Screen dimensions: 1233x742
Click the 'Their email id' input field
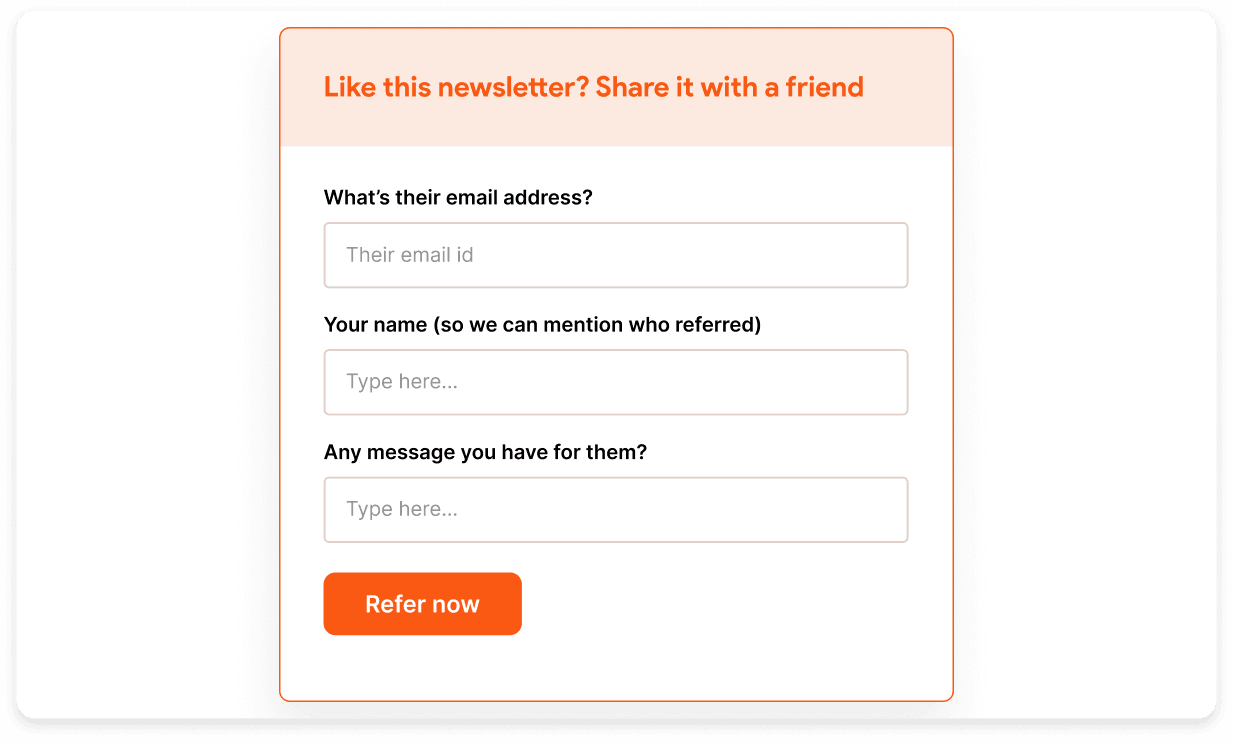[x=615, y=255]
